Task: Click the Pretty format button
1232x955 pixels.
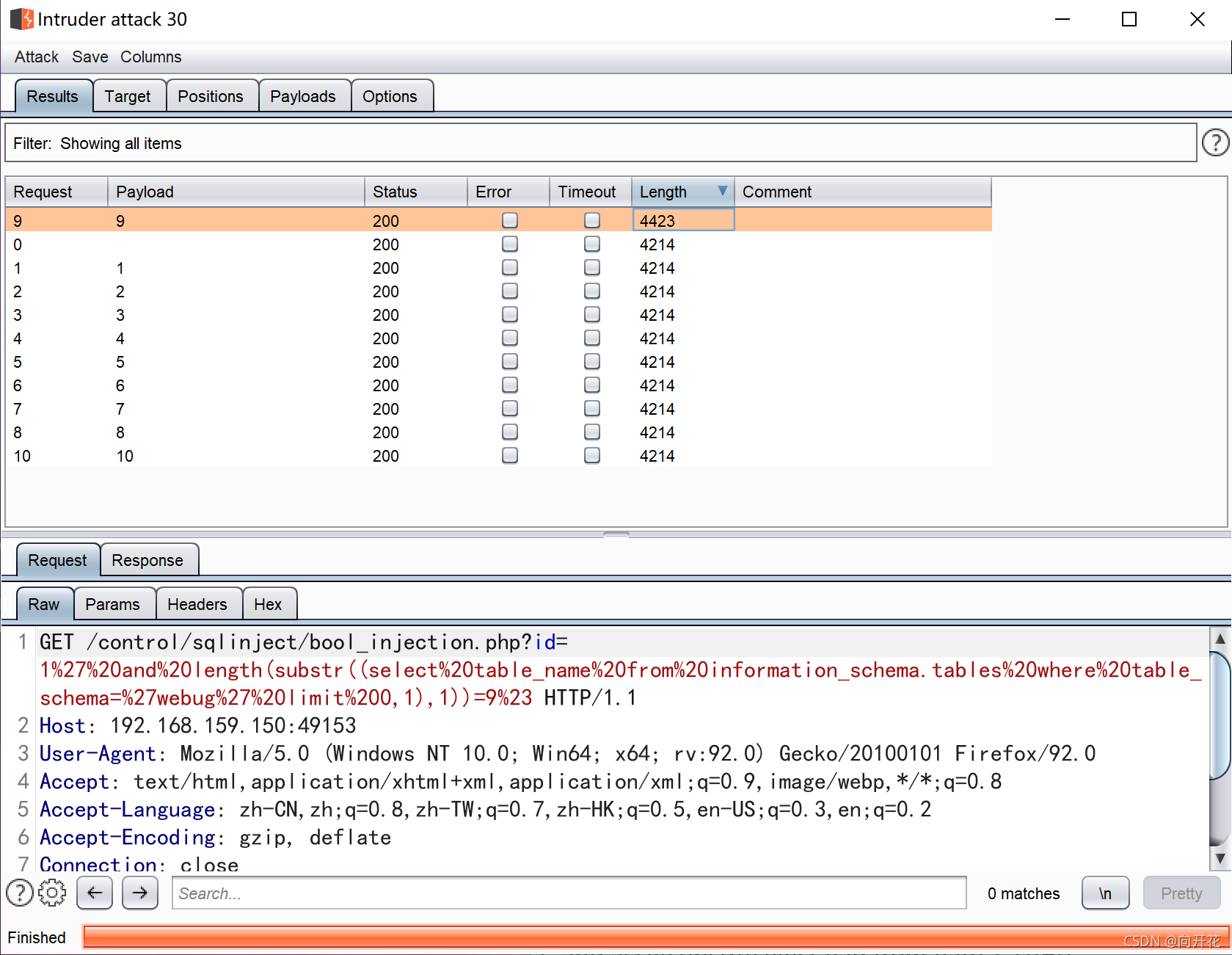Action: coord(1181,893)
